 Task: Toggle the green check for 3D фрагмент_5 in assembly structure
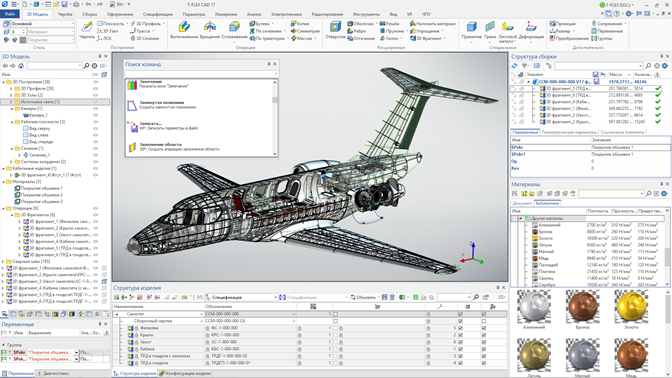point(658,89)
